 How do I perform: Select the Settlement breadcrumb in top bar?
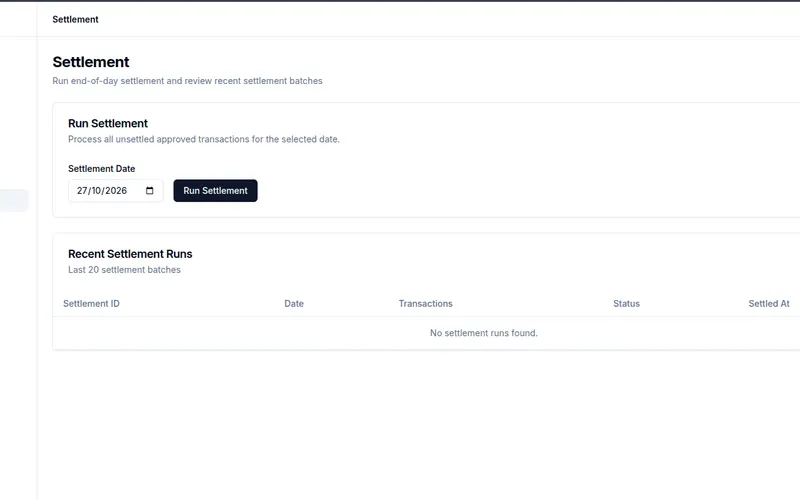coord(75,19)
